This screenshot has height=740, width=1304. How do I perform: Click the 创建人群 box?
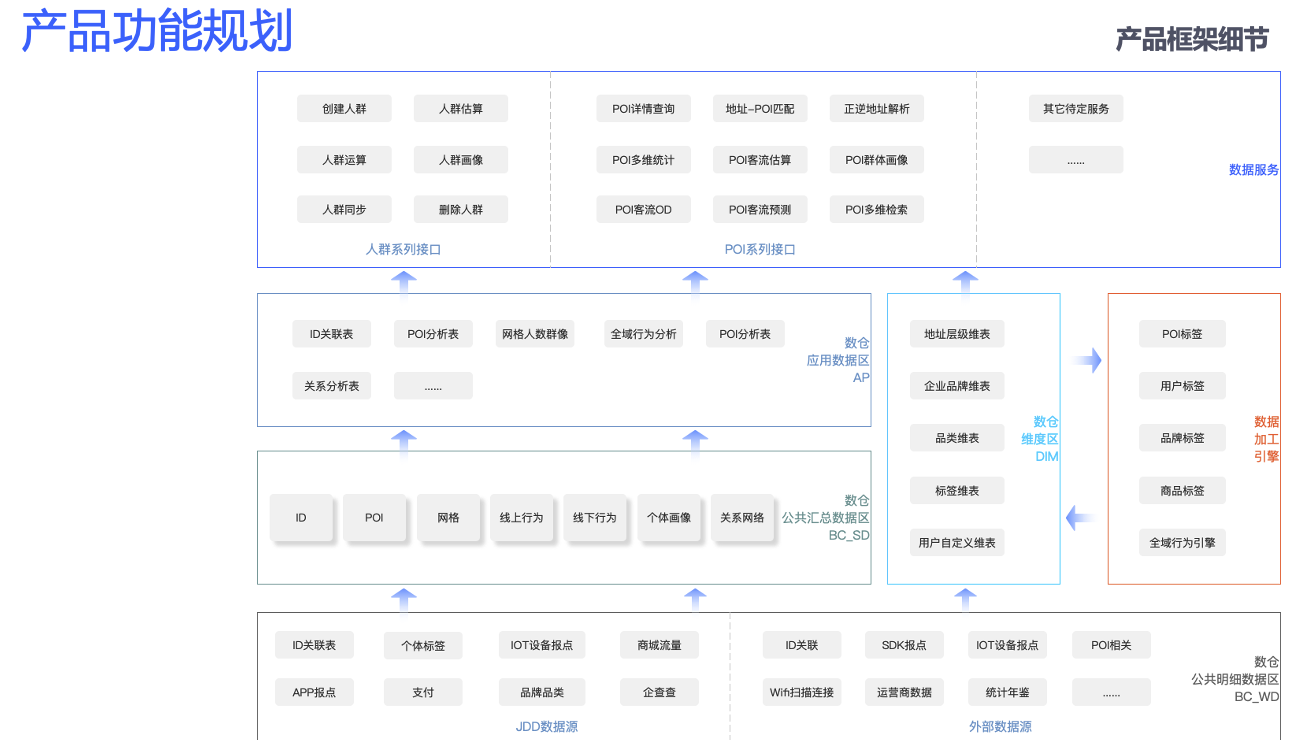(344, 108)
